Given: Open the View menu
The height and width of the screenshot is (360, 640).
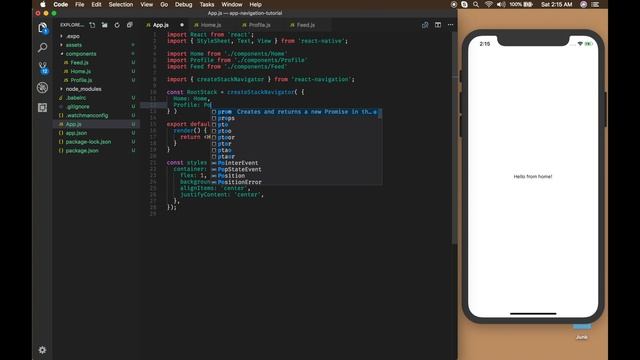Looking at the screenshot, I should (x=147, y=4).
